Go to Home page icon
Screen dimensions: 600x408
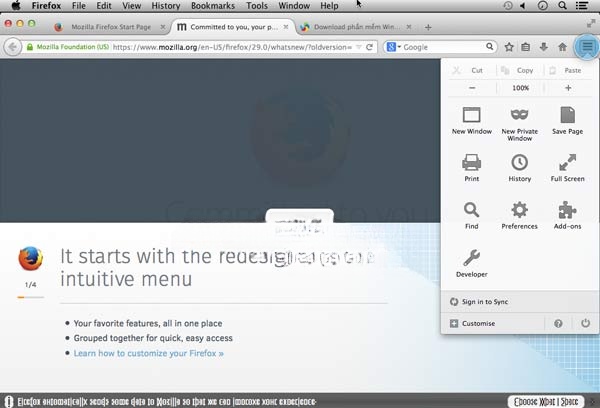click(562, 47)
